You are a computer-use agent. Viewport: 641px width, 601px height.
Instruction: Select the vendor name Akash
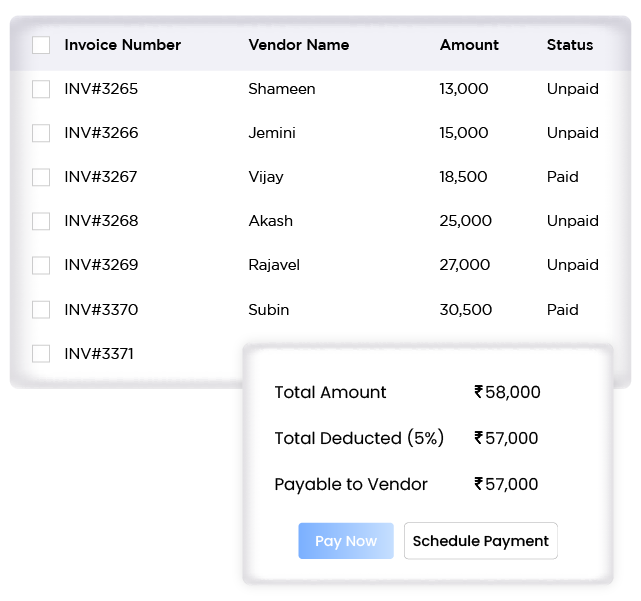tap(270, 221)
